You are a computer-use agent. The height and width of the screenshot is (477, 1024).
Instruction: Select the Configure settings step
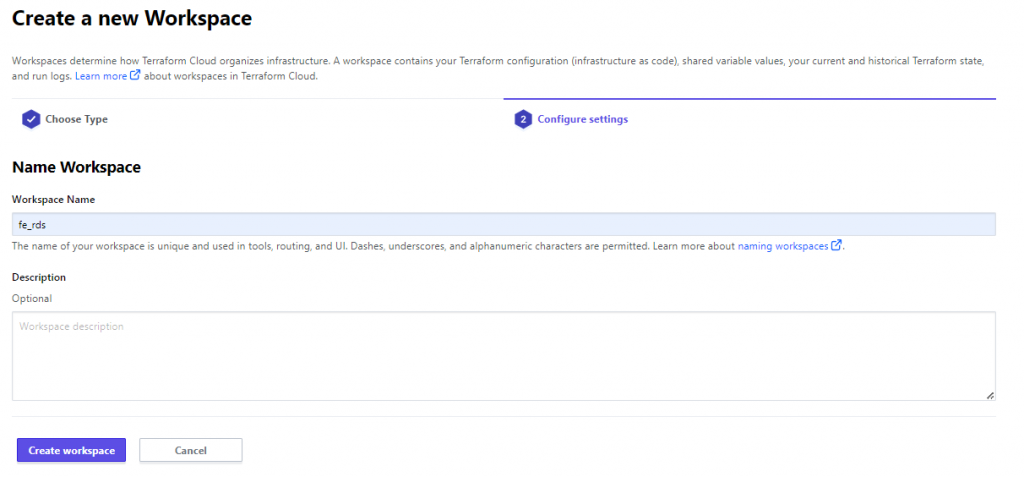pyautogui.click(x=583, y=120)
